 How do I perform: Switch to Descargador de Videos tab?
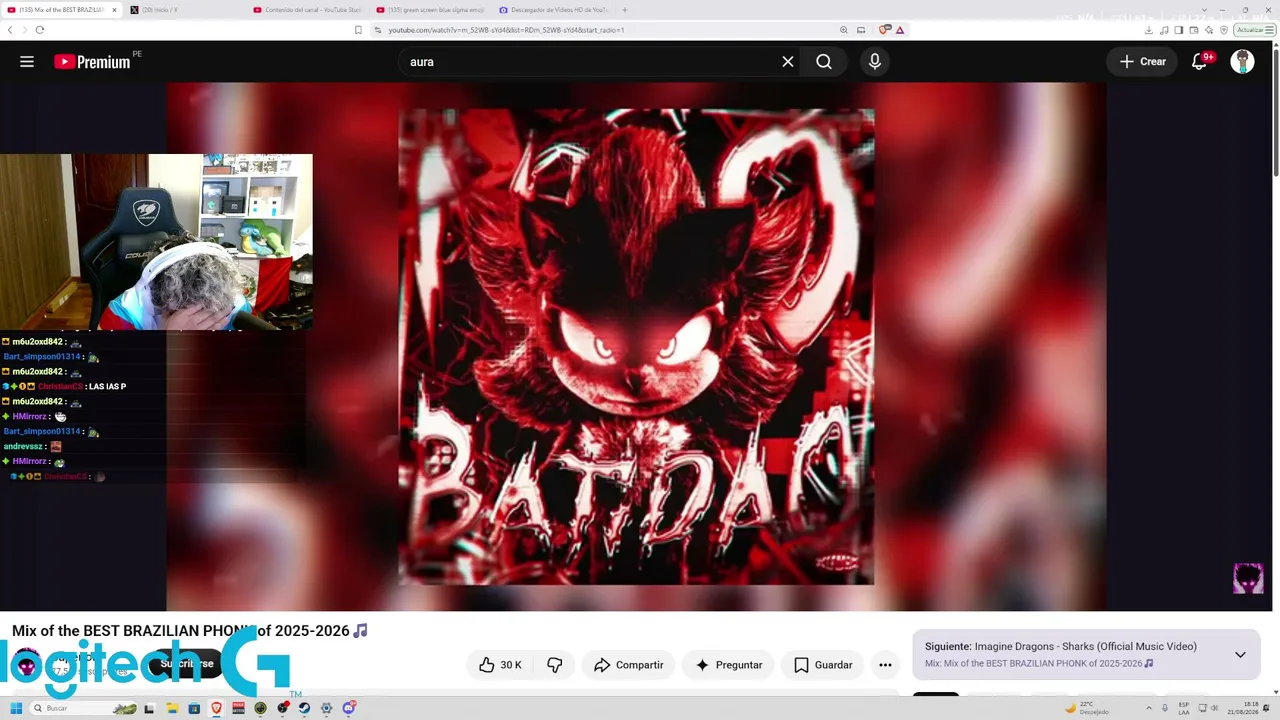[553, 10]
